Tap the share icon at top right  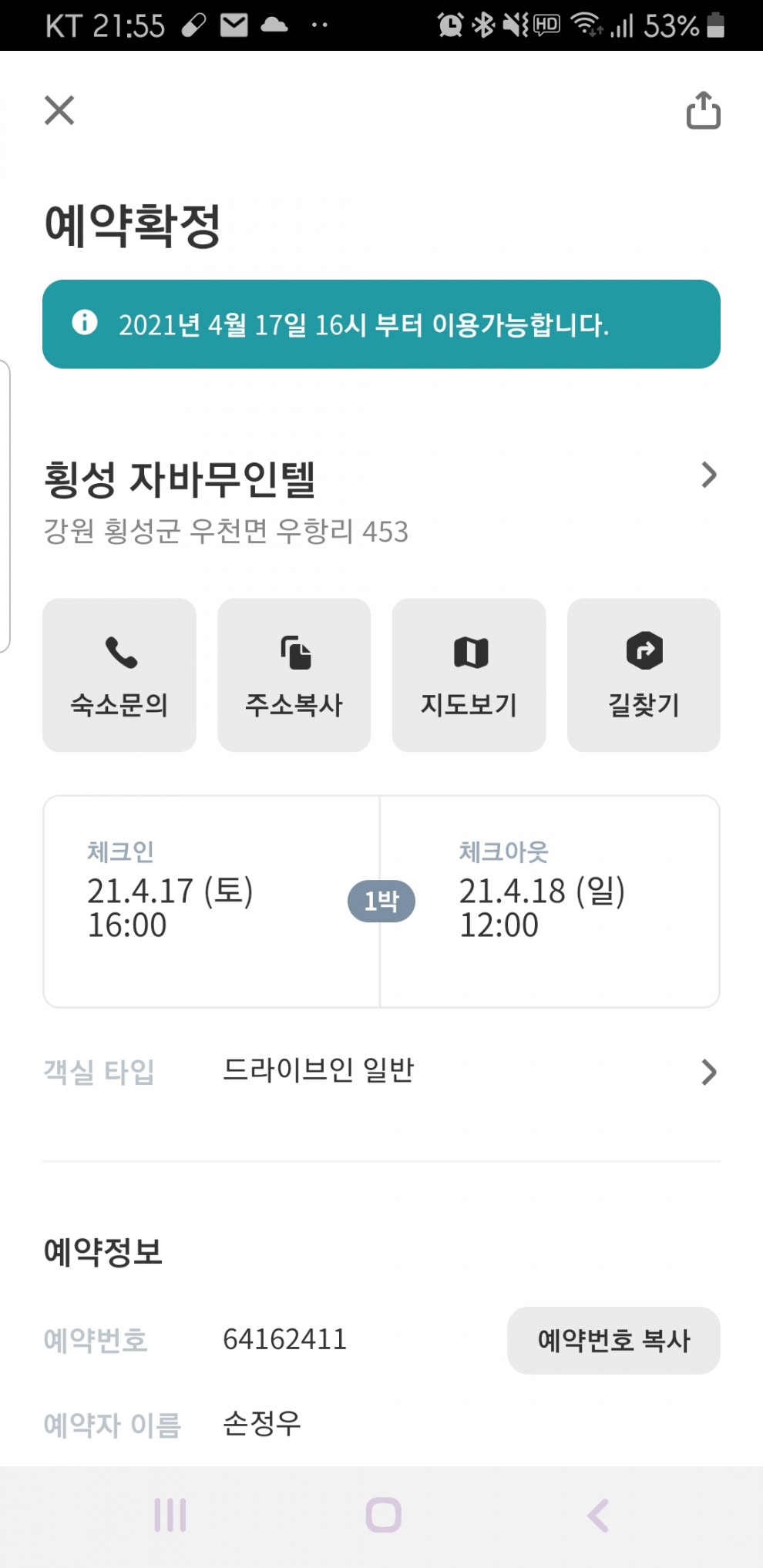[703, 110]
